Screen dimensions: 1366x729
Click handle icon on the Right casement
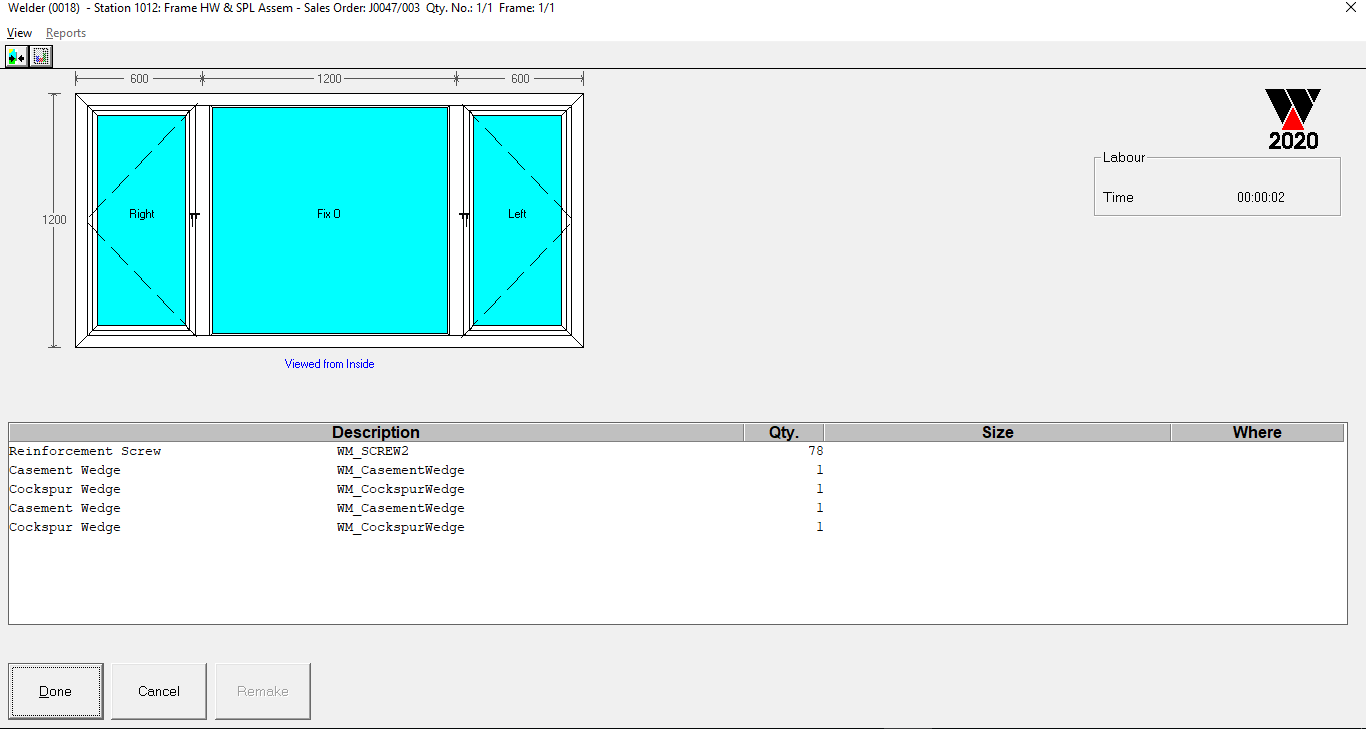click(194, 217)
